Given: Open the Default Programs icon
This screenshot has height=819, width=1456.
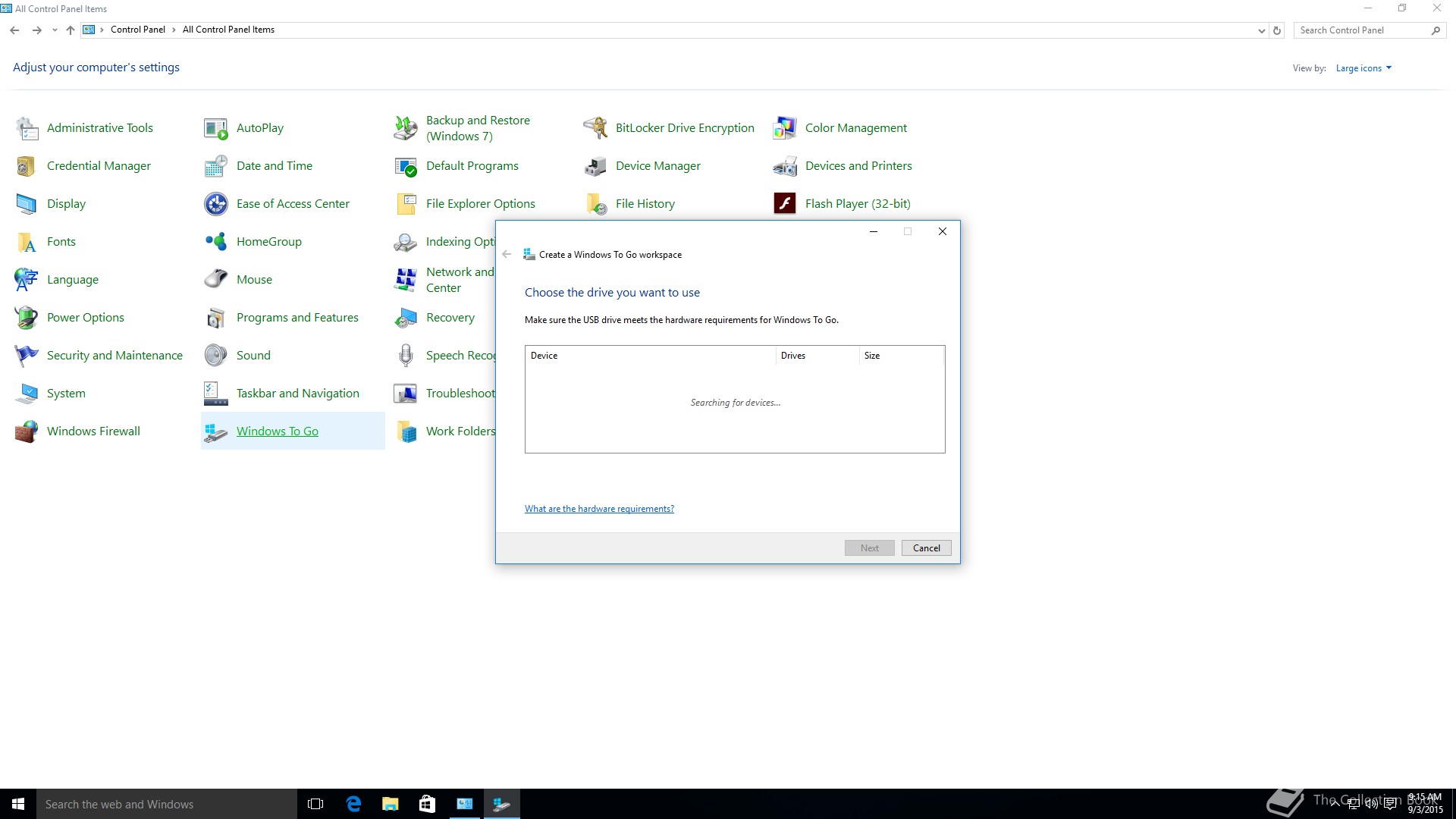Looking at the screenshot, I should (406, 166).
